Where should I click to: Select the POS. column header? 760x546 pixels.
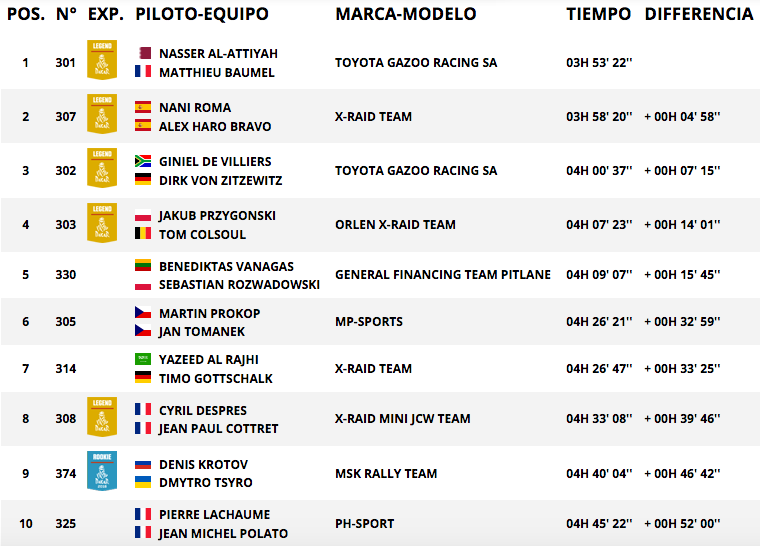(26, 14)
